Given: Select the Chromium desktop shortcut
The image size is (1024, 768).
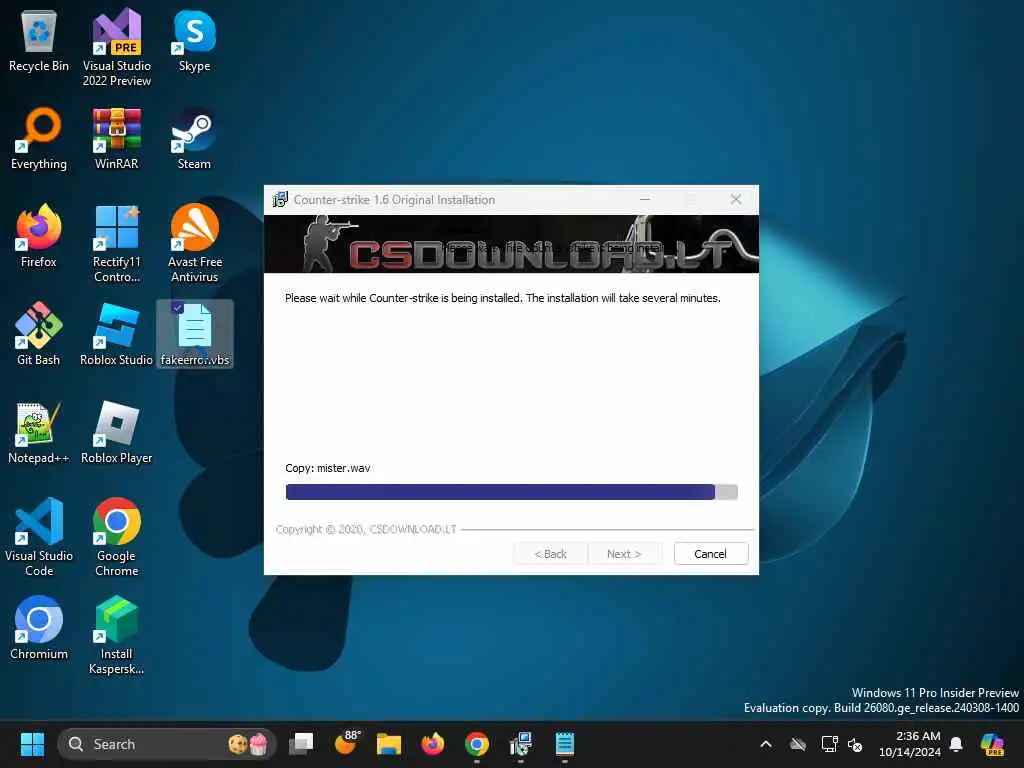Looking at the screenshot, I should (x=39, y=628).
